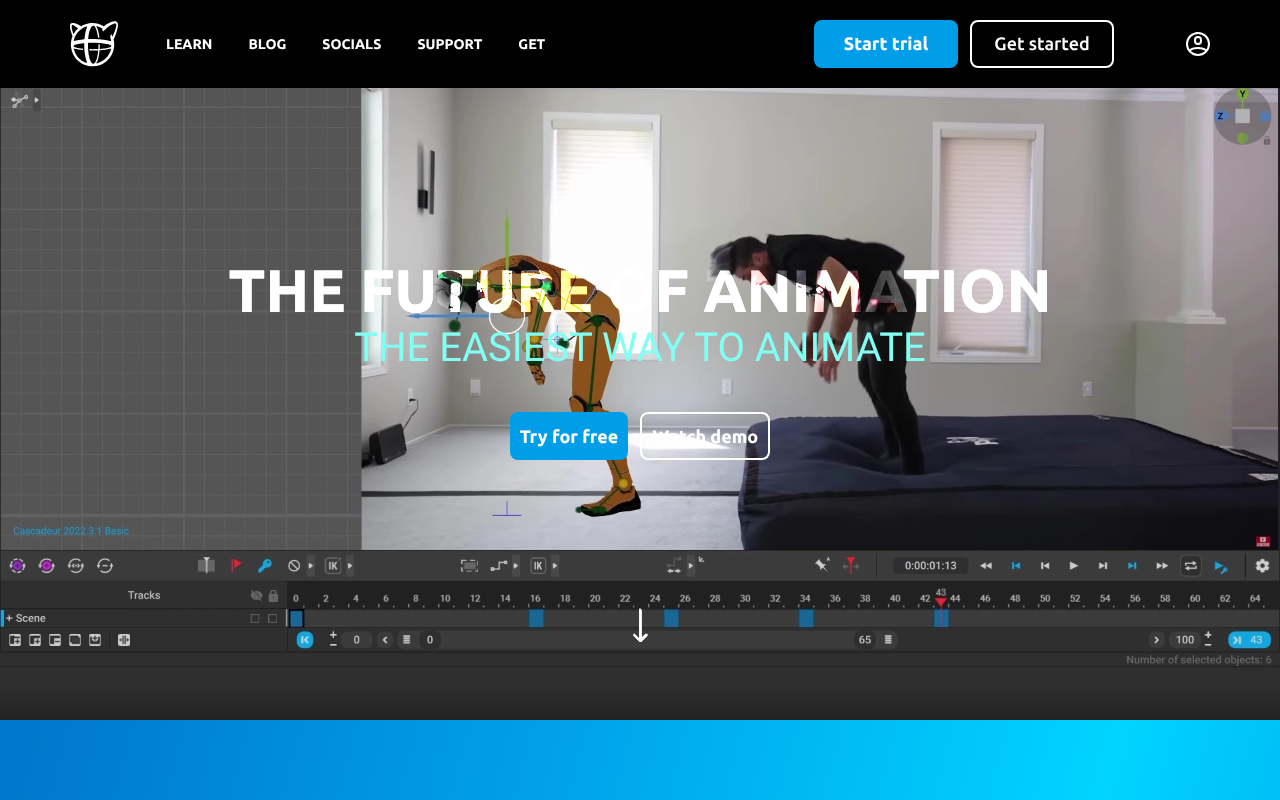Open the user account profile icon

tap(1198, 44)
